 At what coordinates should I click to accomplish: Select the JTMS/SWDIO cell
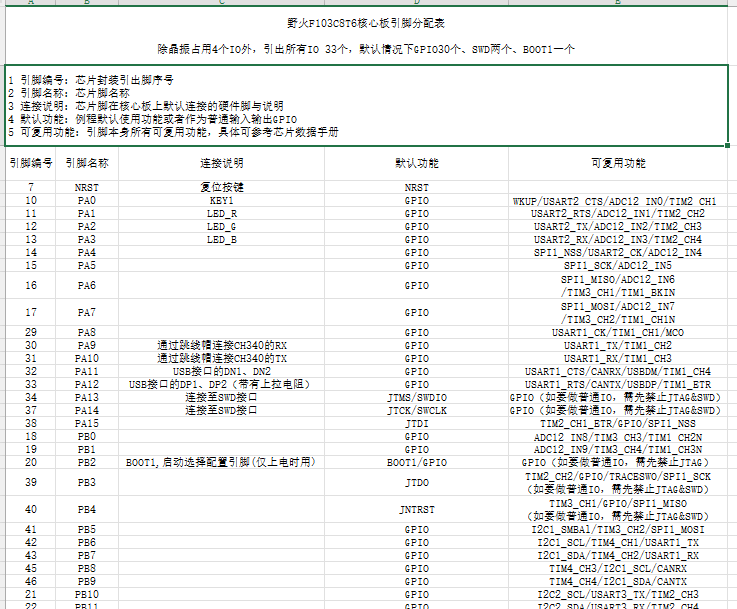tap(416, 398)
